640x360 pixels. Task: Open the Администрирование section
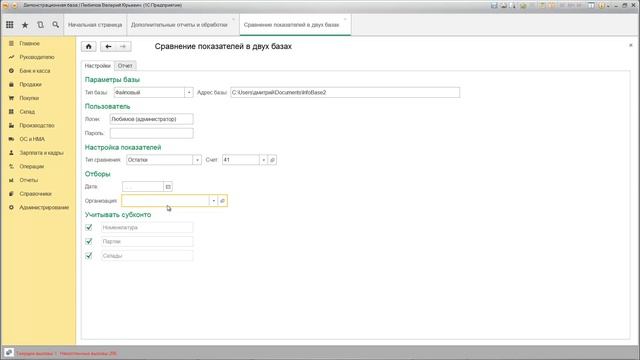(44, 207)
